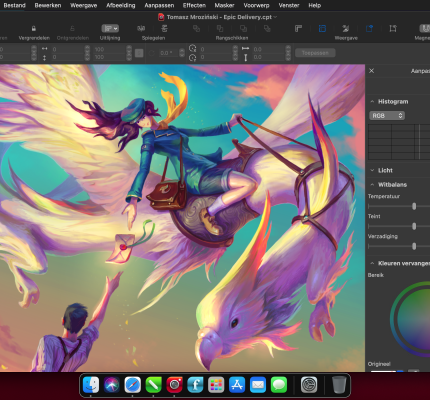Toggle the blue grid icon in Weergave group

click(322, 29)
